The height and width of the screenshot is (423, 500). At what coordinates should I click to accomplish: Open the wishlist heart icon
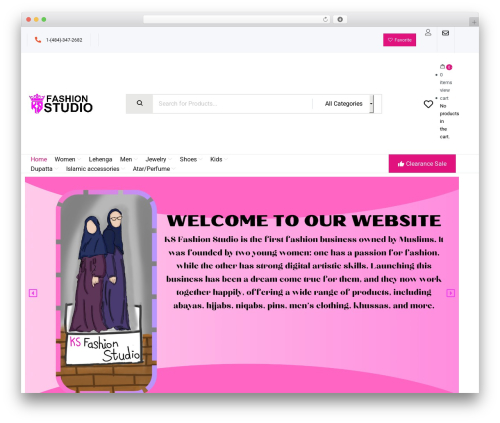428,104
